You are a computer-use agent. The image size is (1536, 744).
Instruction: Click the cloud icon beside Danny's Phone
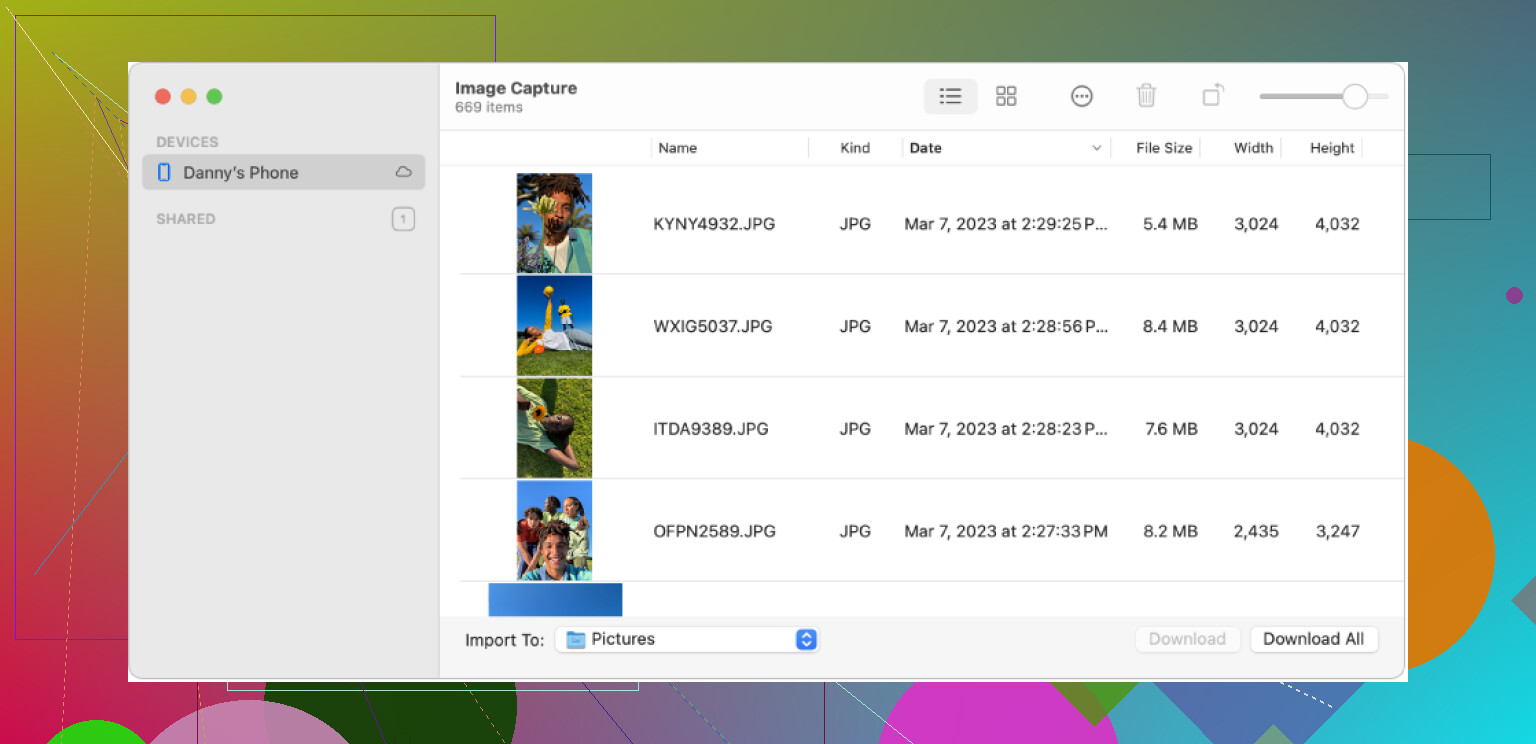pyautogui.click(x=403, y=172)
